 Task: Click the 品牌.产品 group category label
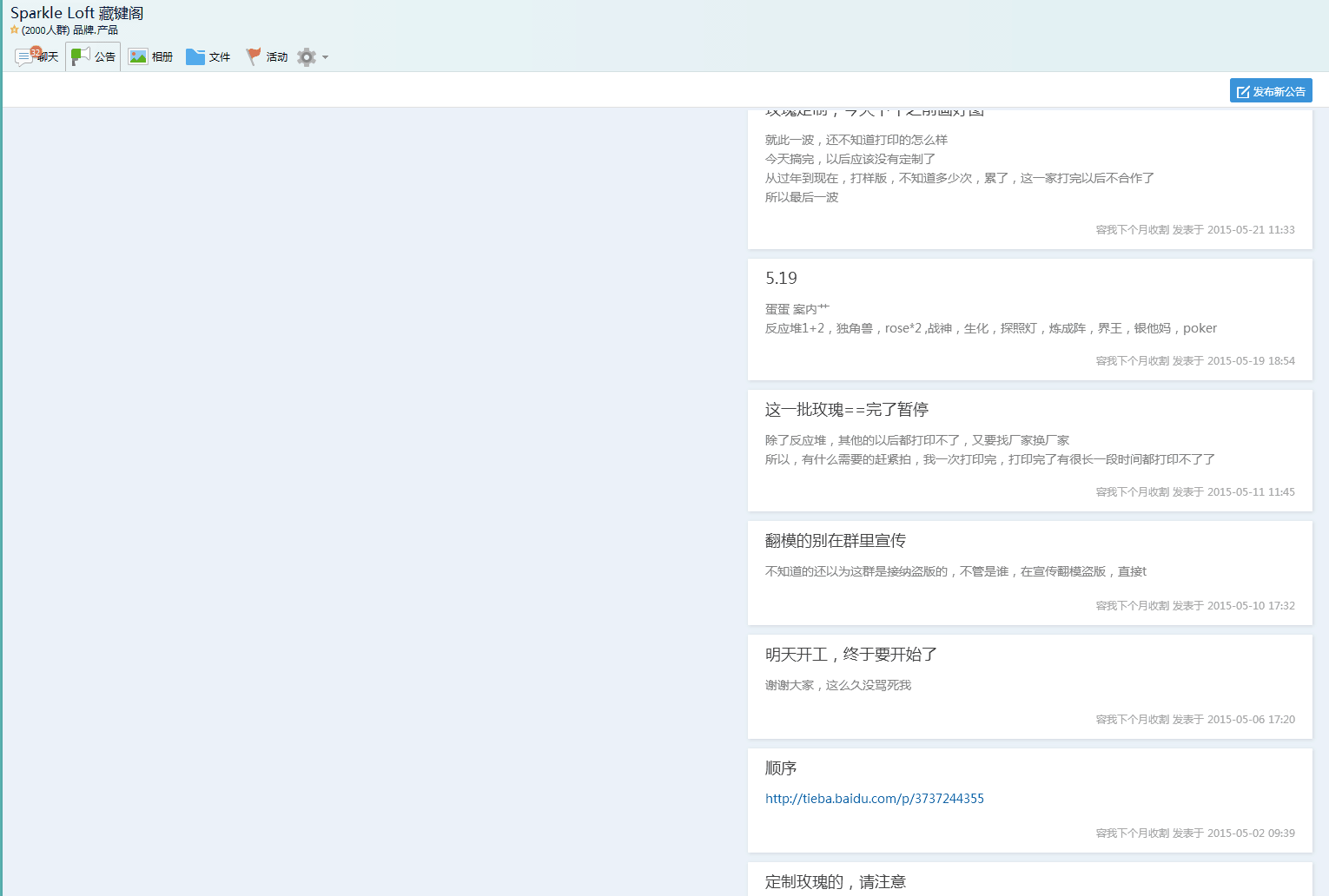pos(95,30)
